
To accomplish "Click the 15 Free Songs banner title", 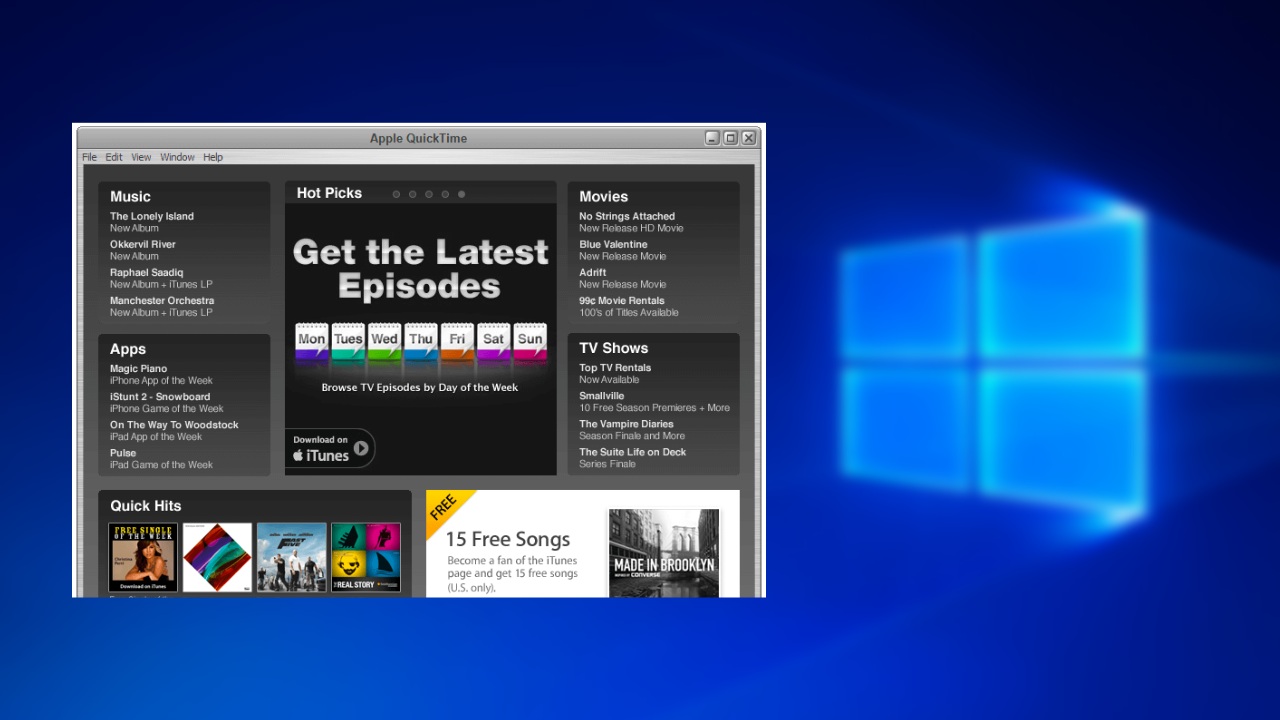I will point(508,540).
